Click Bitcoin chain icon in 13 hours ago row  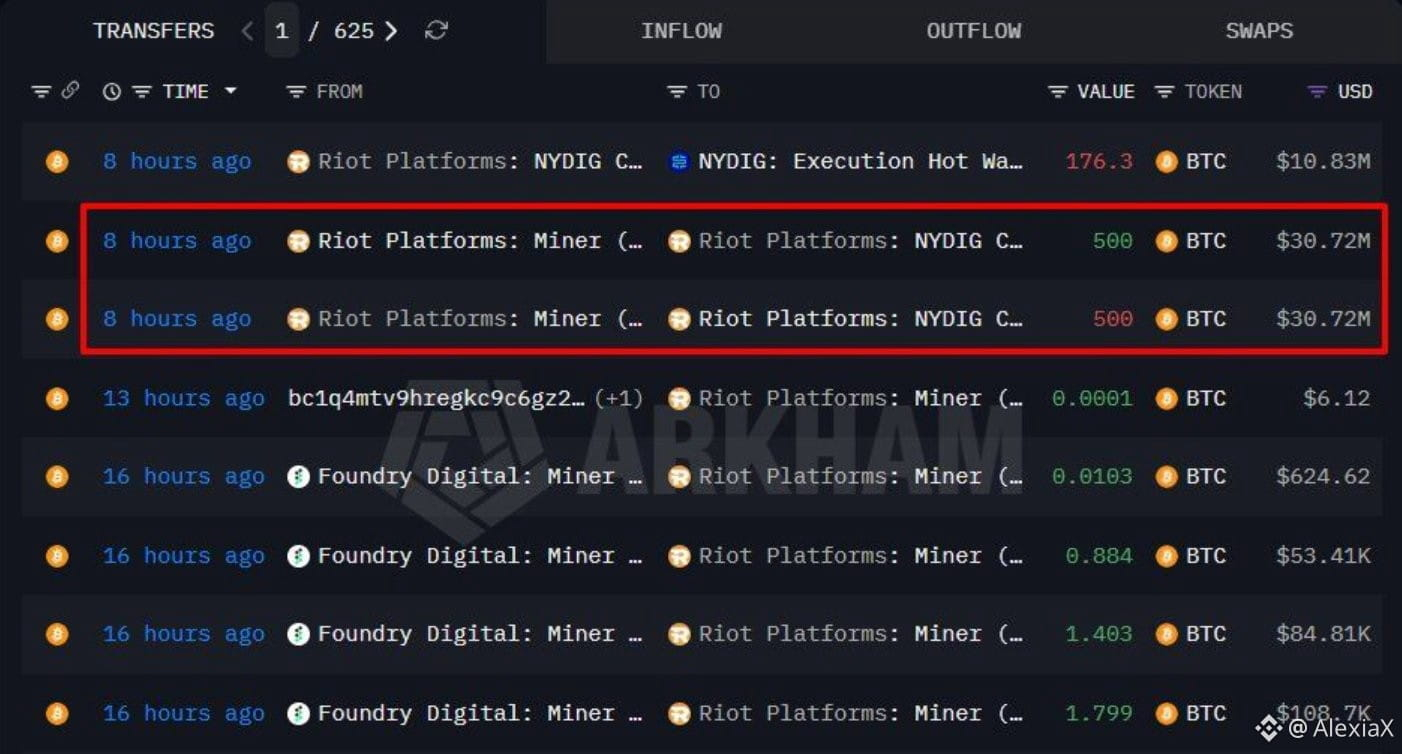57,398
